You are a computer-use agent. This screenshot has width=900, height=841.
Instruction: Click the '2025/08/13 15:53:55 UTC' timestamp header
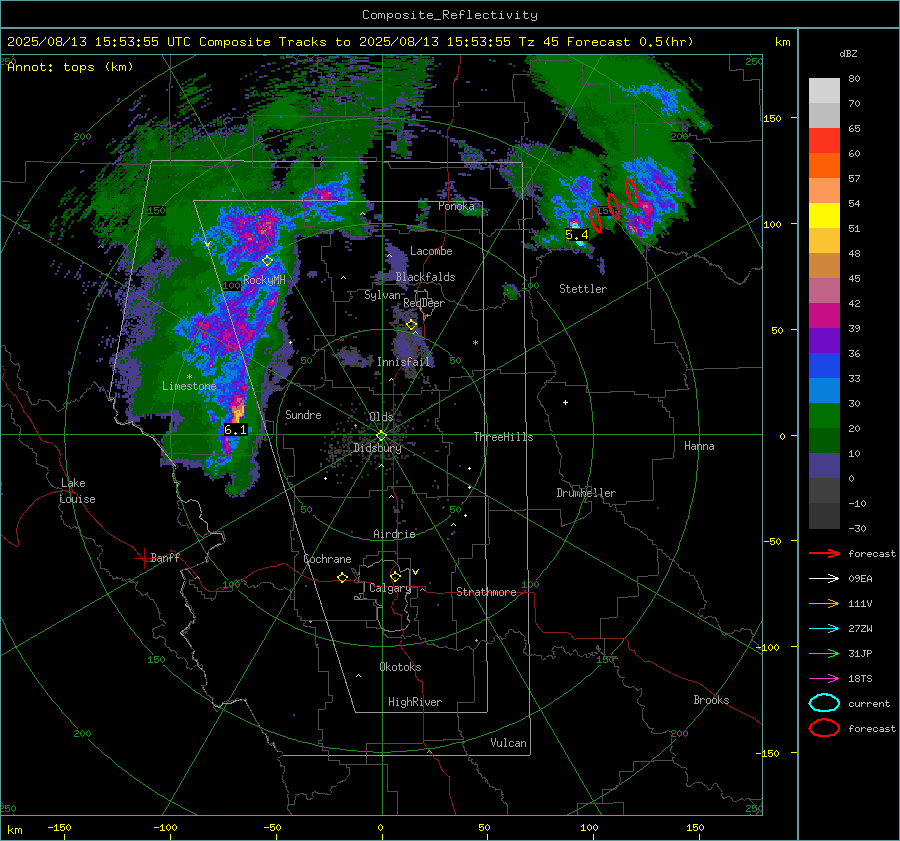(99, 42)
